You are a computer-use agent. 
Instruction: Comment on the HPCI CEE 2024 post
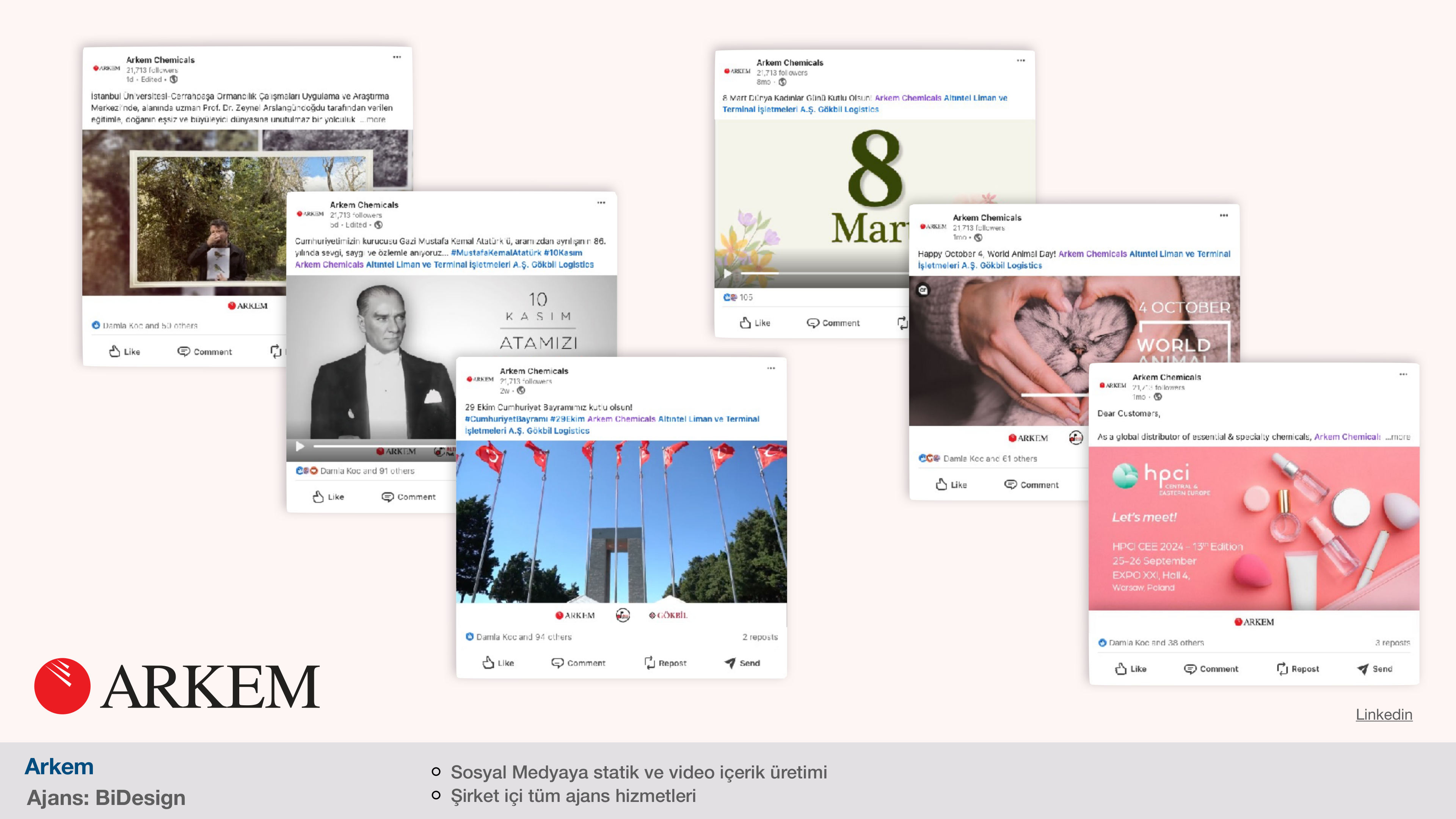point(1211,668)
